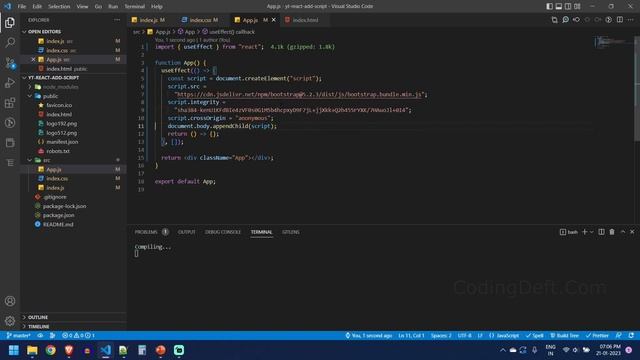Open the Run and Debug view
Viewport: 640px width, 360px height.
10,82
